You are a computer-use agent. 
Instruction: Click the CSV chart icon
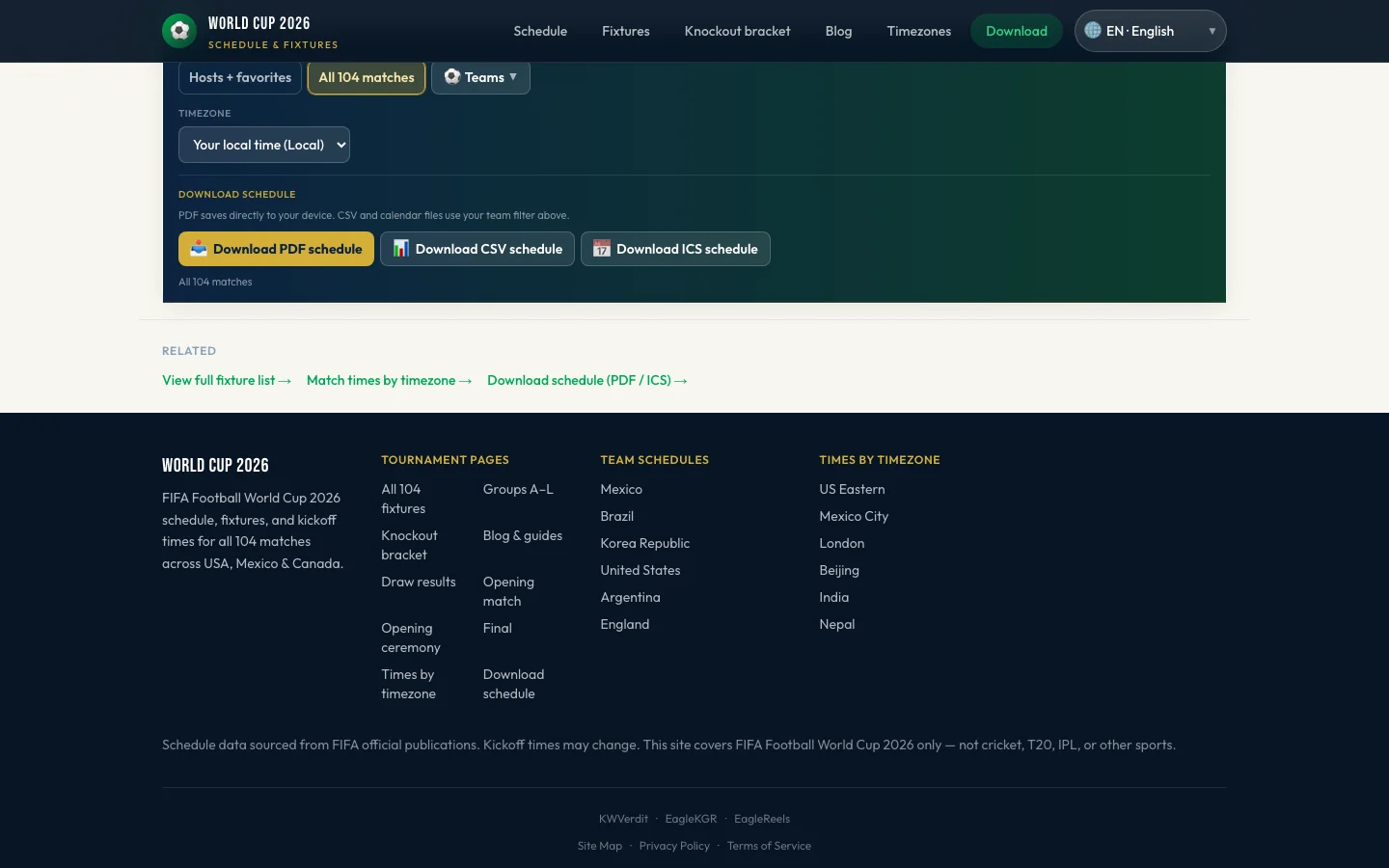pyautogui.click(x=401, y=249)
